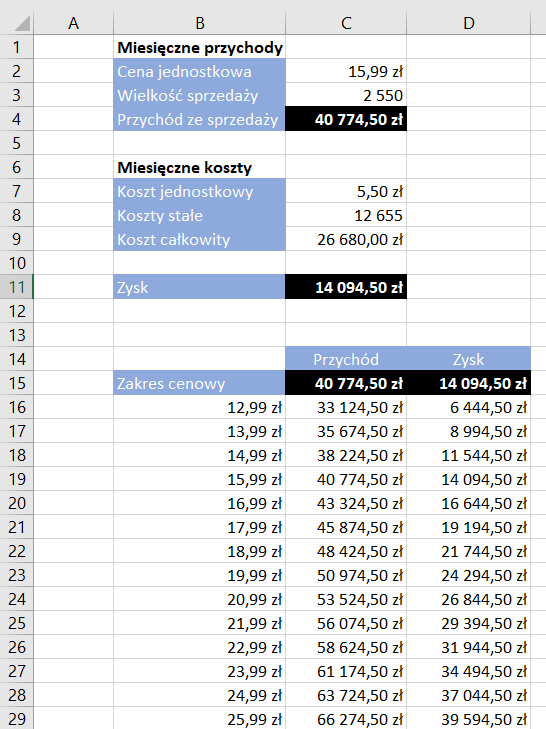Select column D header

pos(469,23)
